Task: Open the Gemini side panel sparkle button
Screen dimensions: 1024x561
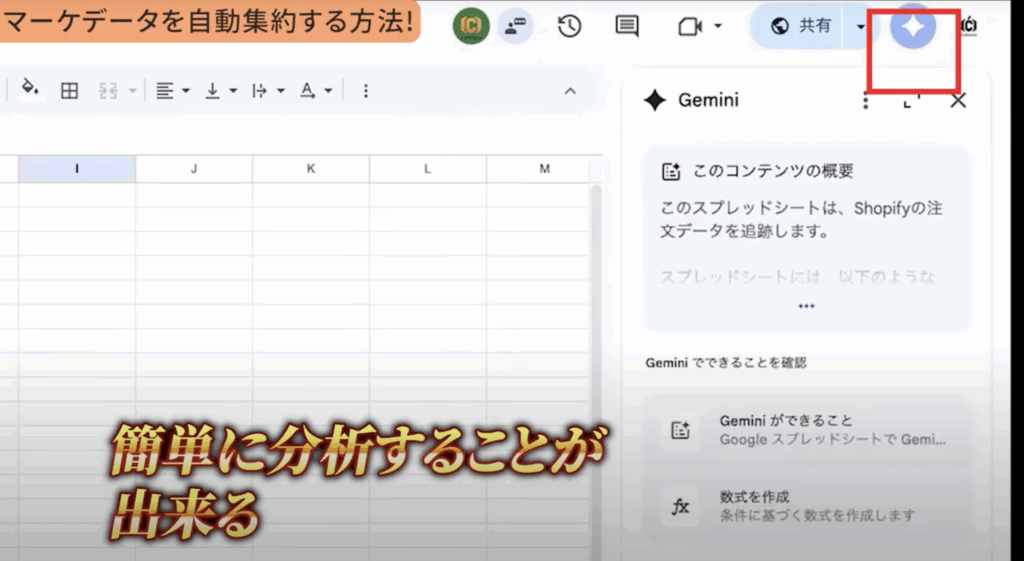Action: pos(913,27)
